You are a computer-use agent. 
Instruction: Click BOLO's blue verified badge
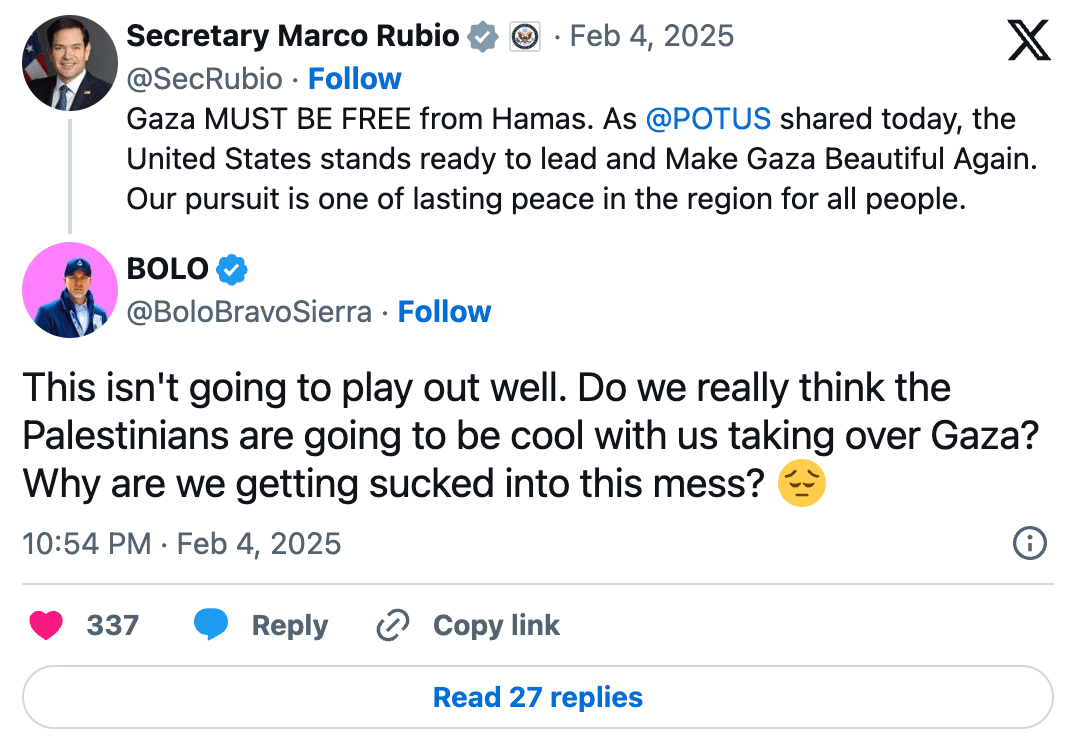(232, 269)
